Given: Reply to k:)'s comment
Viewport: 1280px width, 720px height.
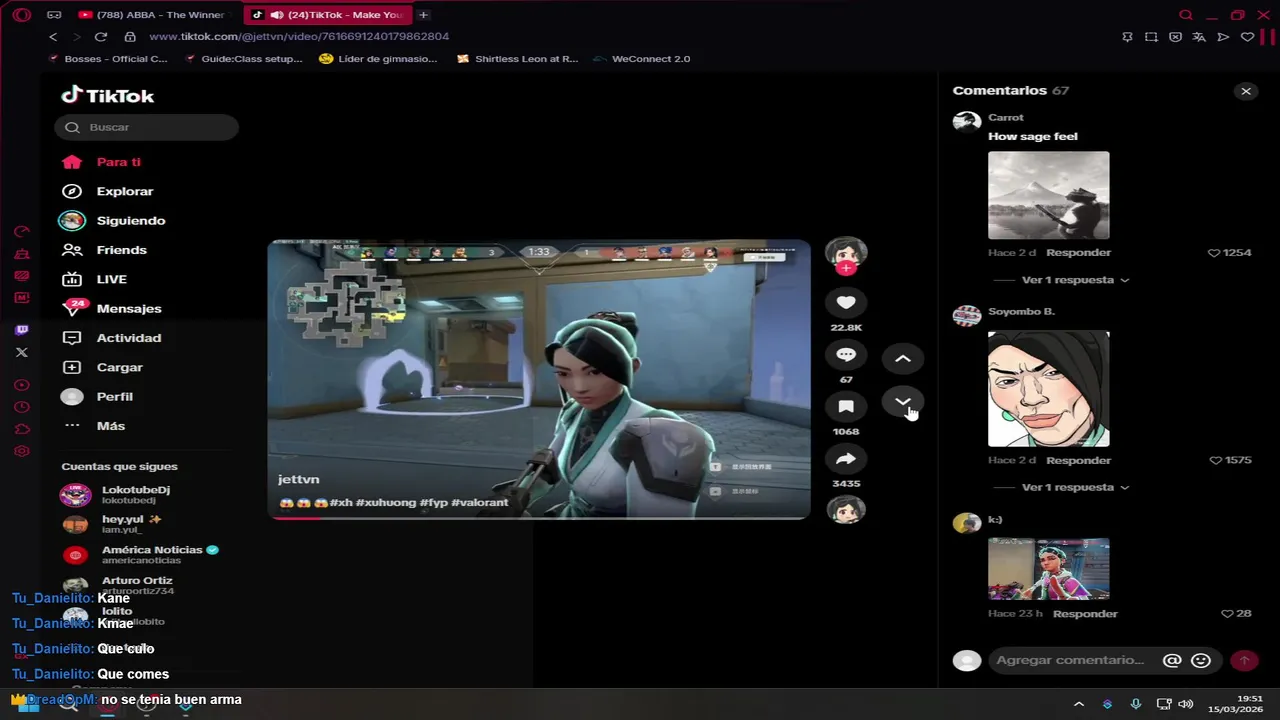Looking at the screenshot, I should tap(1085, 614).
